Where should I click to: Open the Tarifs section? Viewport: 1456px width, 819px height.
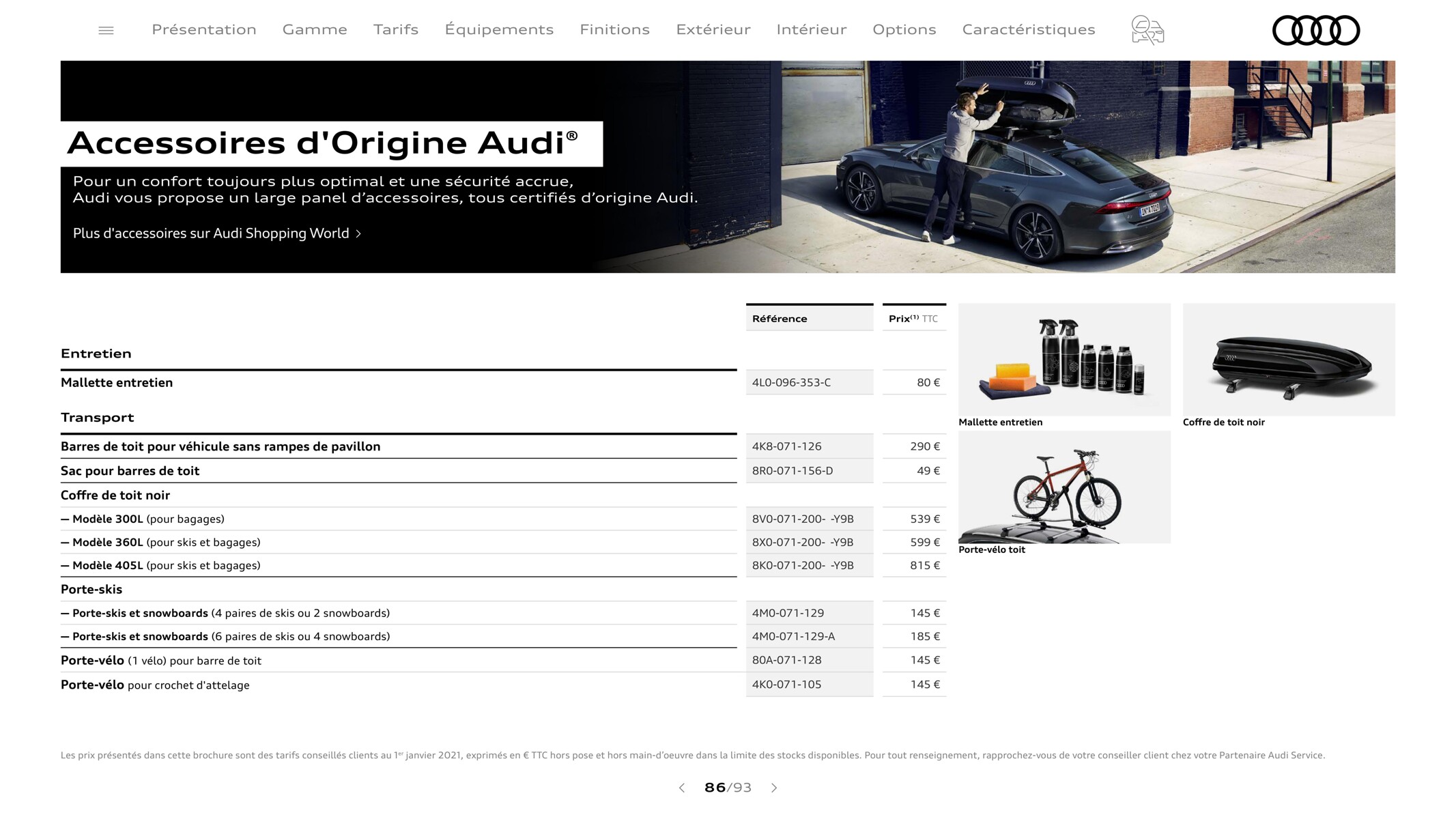point(396,29)
